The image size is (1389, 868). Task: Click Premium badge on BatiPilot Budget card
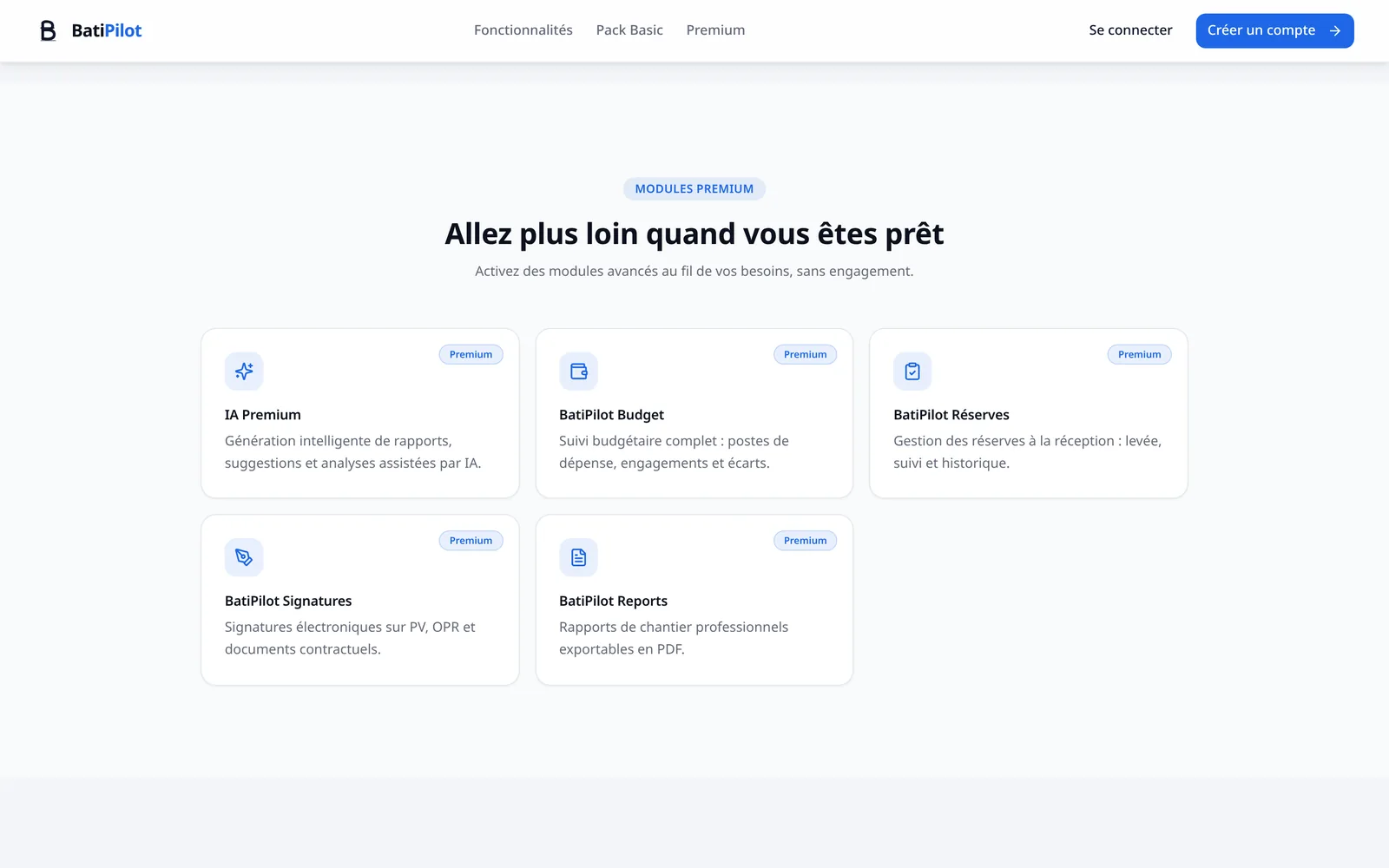coord(805,354)
